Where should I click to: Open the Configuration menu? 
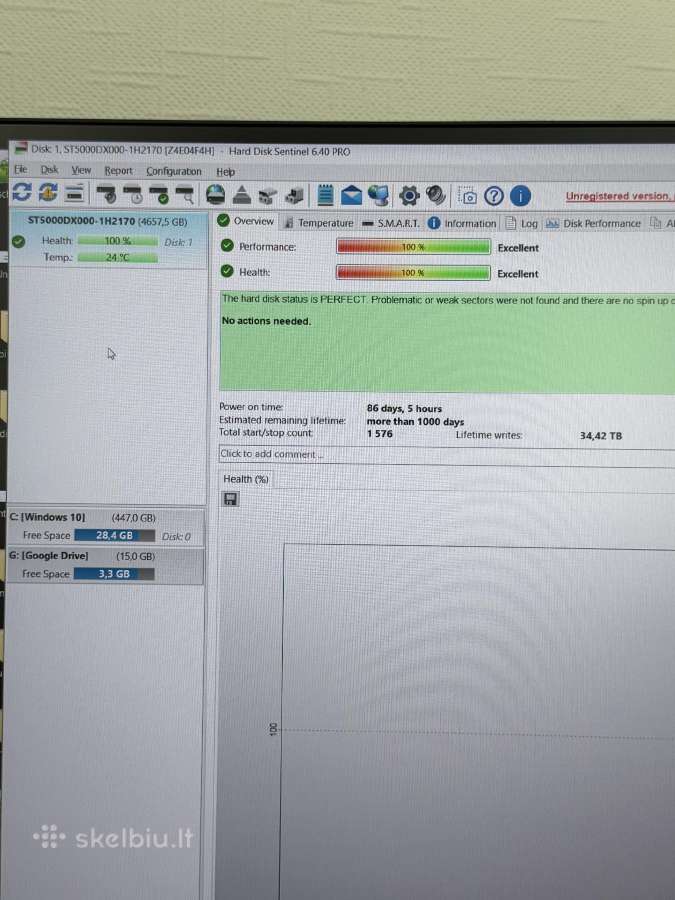click(174, 171)
